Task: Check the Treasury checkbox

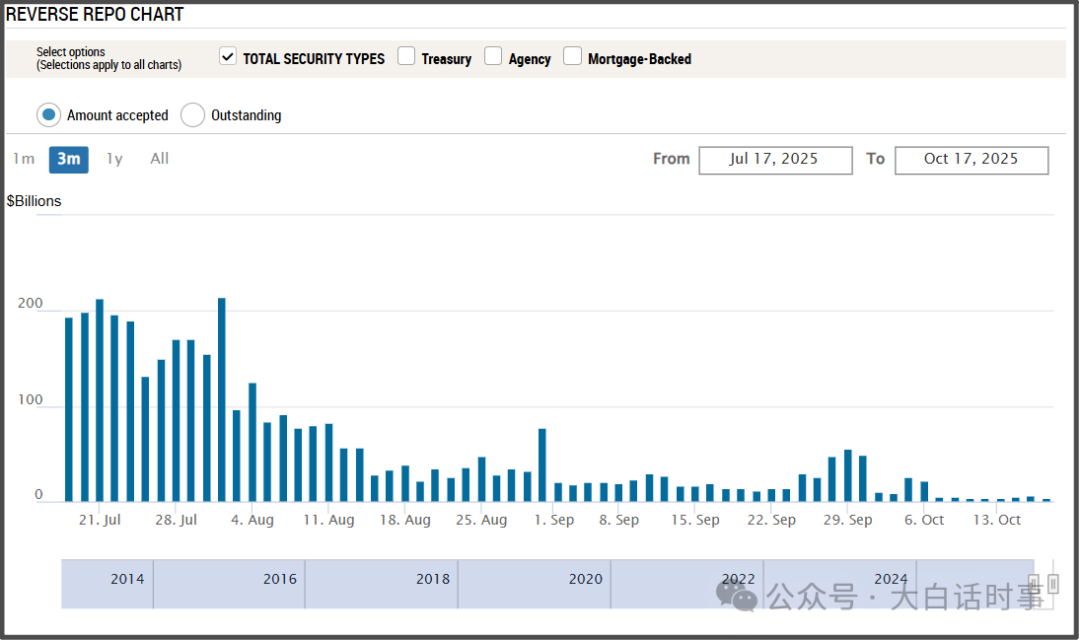Action: click(x=406, y=57)
